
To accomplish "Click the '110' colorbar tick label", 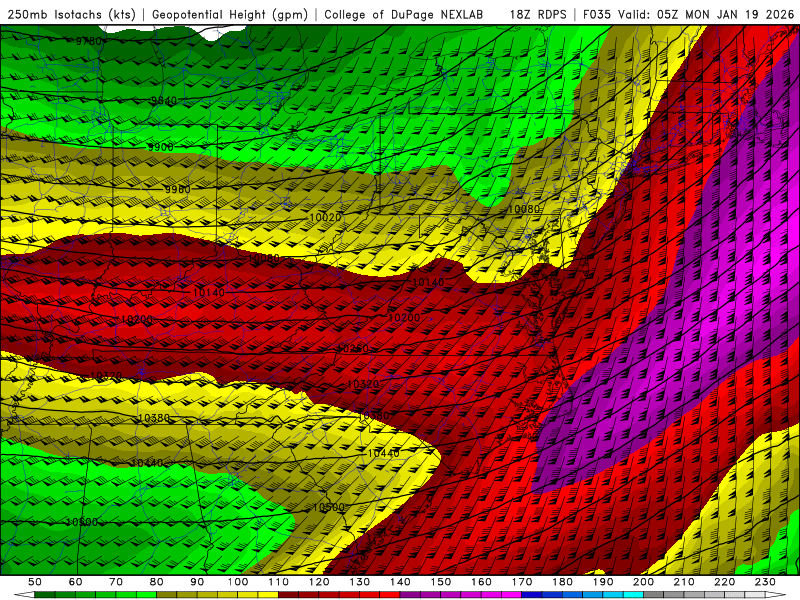I will tap(279, 582).
